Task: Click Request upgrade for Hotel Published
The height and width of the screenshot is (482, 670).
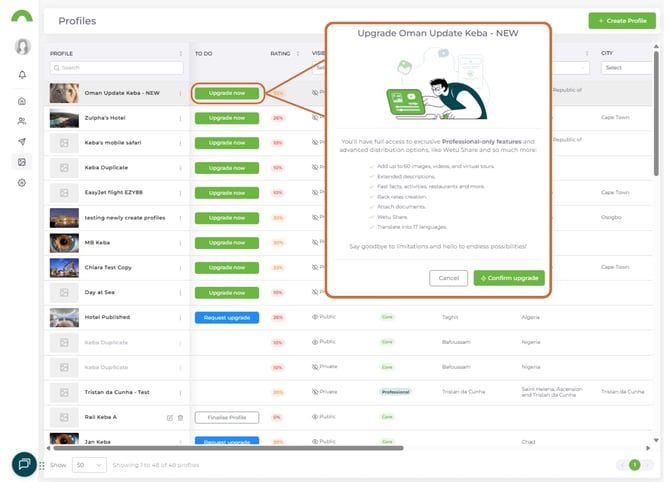Action: 226,317
